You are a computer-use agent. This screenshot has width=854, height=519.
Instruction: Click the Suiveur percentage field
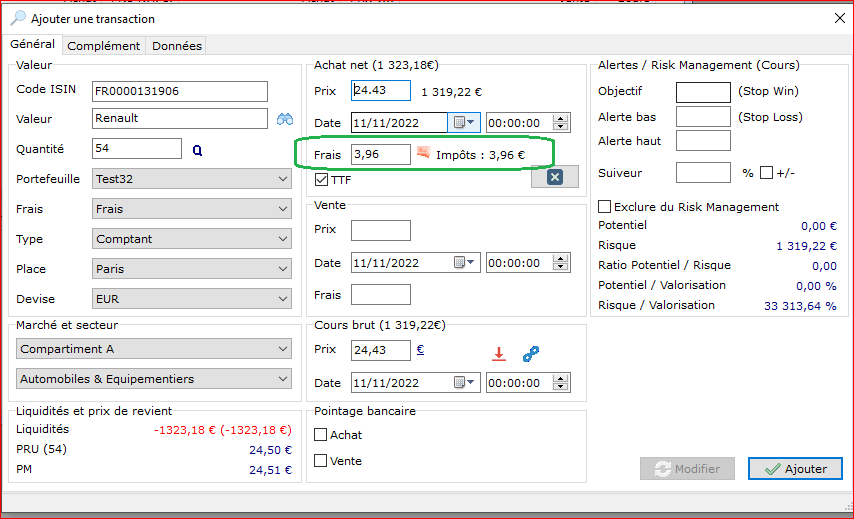point(703,173)
